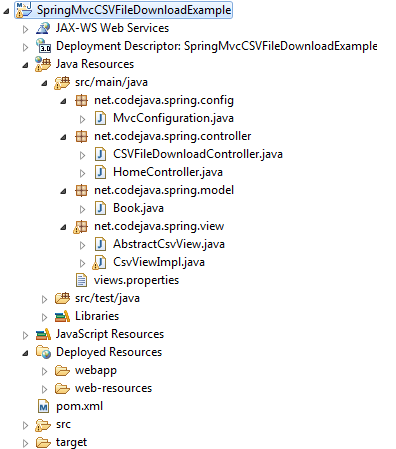This screenshot has width=396, height=449.
Task: Collapse the net.codejava.spring.view package
Action: [63, 227]
